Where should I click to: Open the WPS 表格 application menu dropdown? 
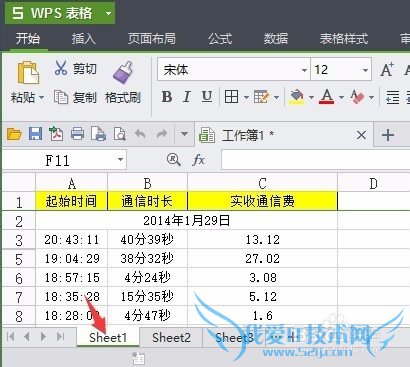tap(108, 14)
